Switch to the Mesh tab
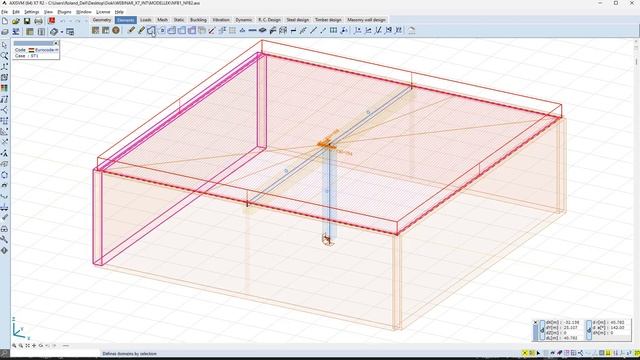 (x=162, y=20)
